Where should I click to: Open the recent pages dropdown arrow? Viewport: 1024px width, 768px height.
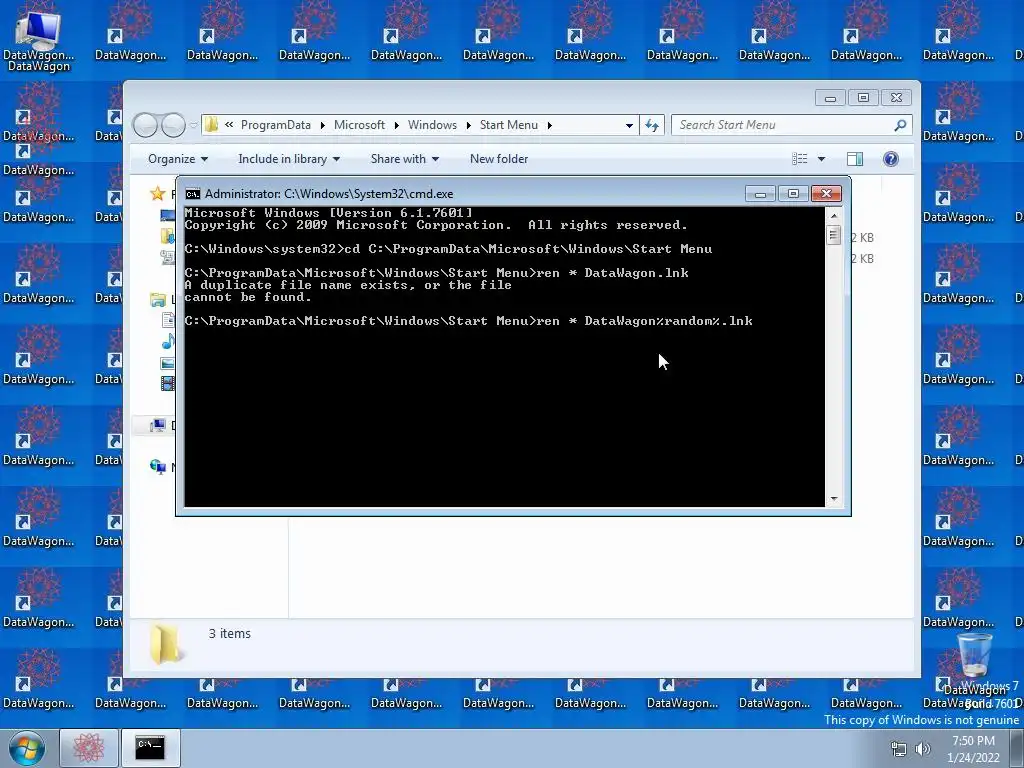[193, 125]
